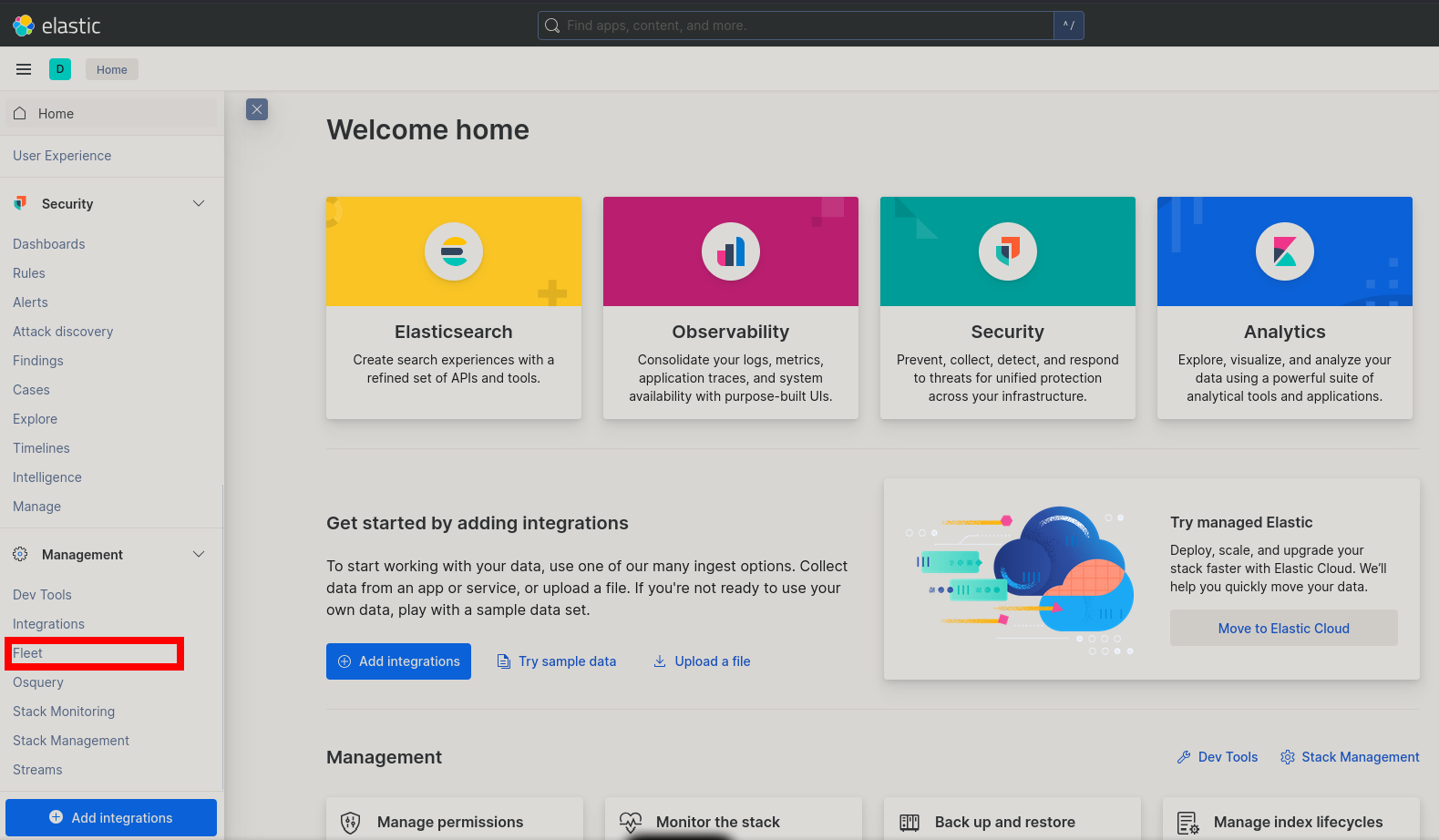This screenshot has width=1439, height=840.
Task: Click the Try sample data document icon
Action: (503, 661)
